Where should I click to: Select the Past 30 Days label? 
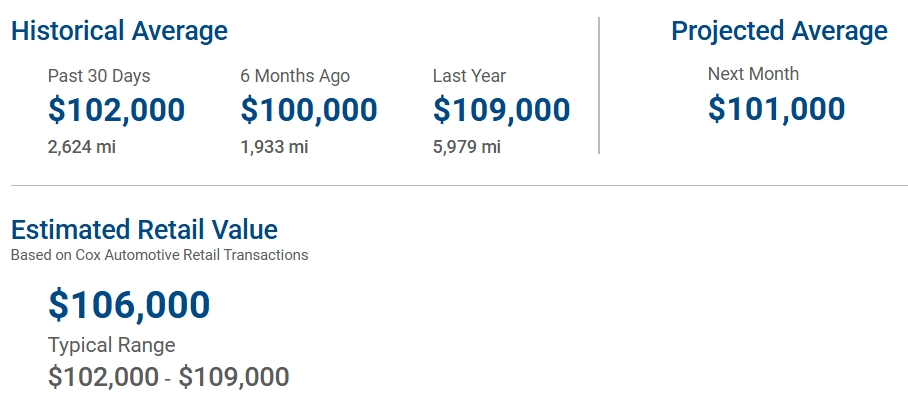pos(99,76)
